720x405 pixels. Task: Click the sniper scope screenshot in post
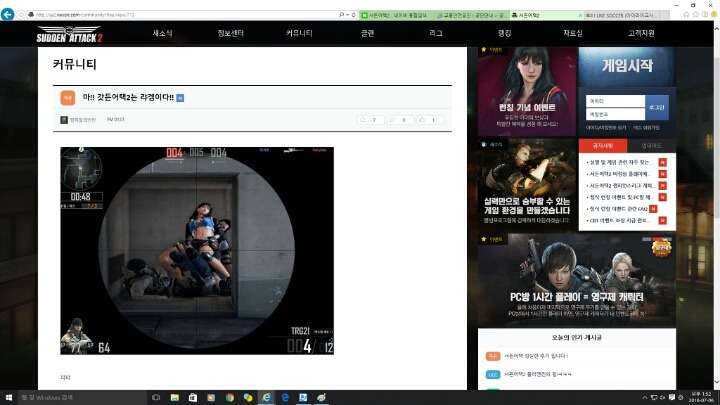point(197,251)
